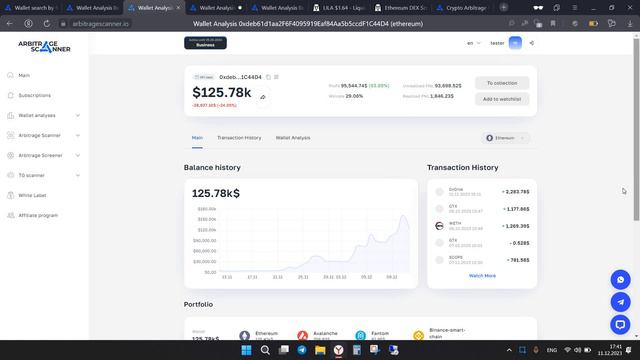
Task: Open Yandex Browser from the taskbar
Action: point(338,350)
